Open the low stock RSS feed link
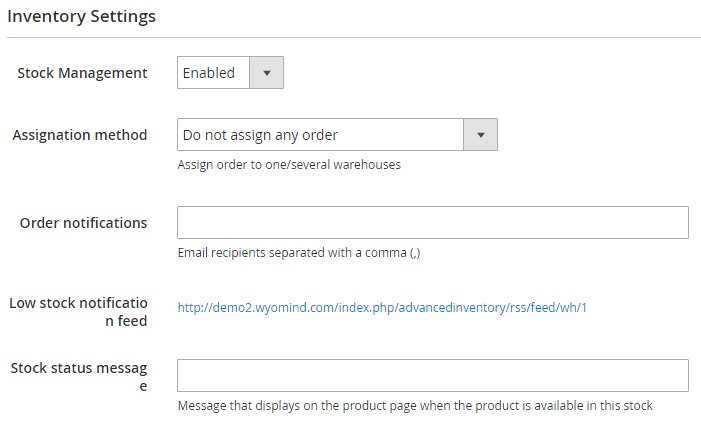Screen dimensions: 701x423 [x=382, y=308]
